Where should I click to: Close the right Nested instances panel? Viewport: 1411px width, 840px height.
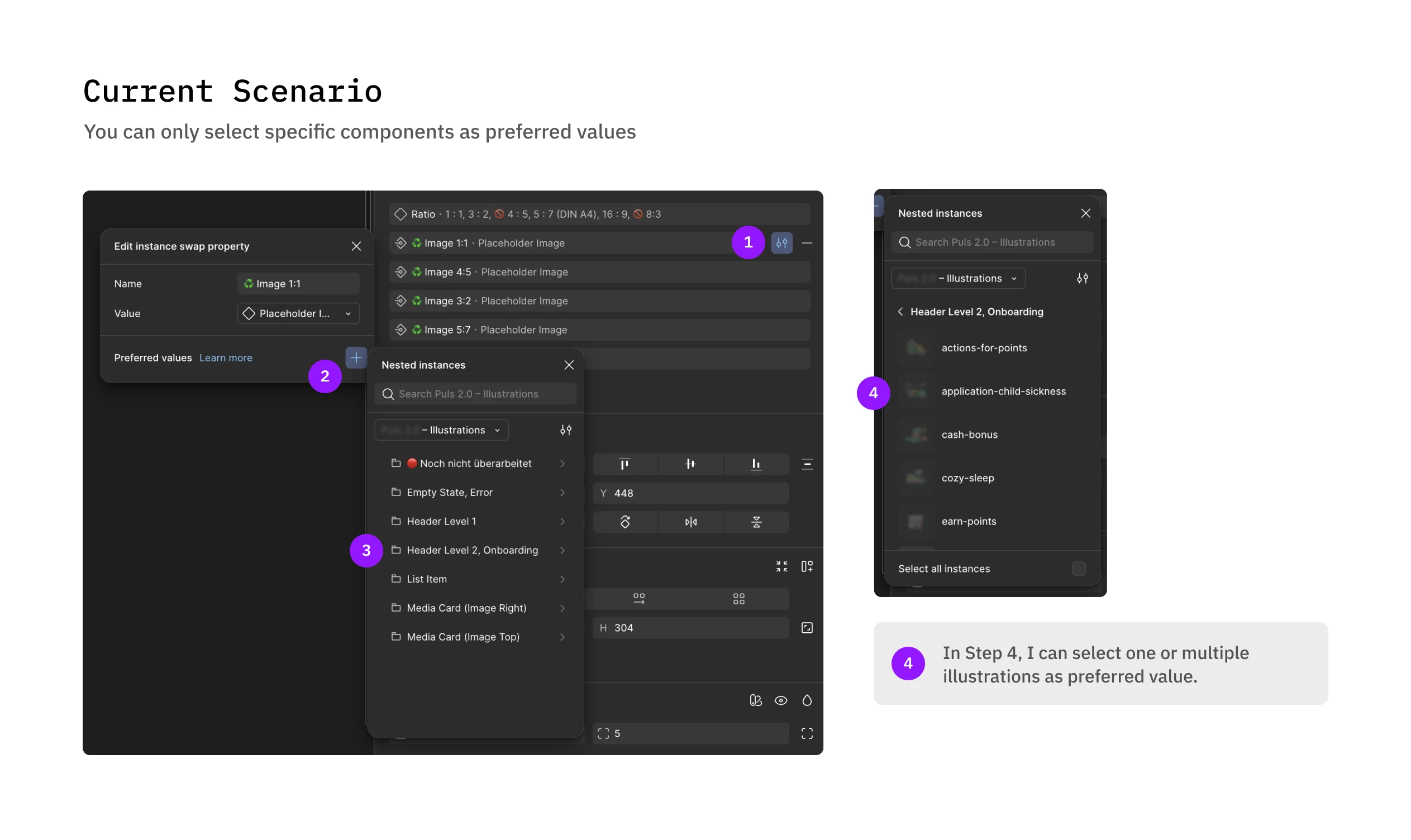pyautogui.click(x=1085, y=213)
